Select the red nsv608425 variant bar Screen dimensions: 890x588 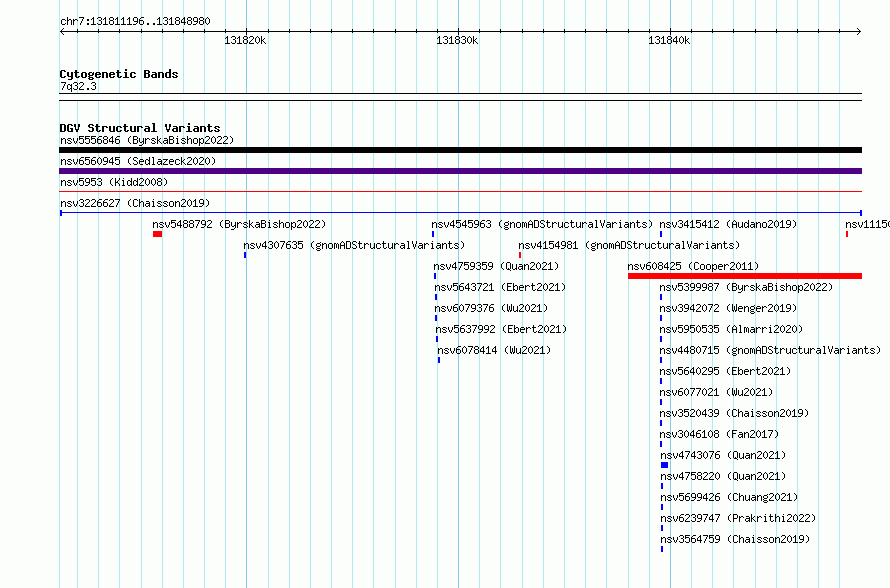[745, 276]
